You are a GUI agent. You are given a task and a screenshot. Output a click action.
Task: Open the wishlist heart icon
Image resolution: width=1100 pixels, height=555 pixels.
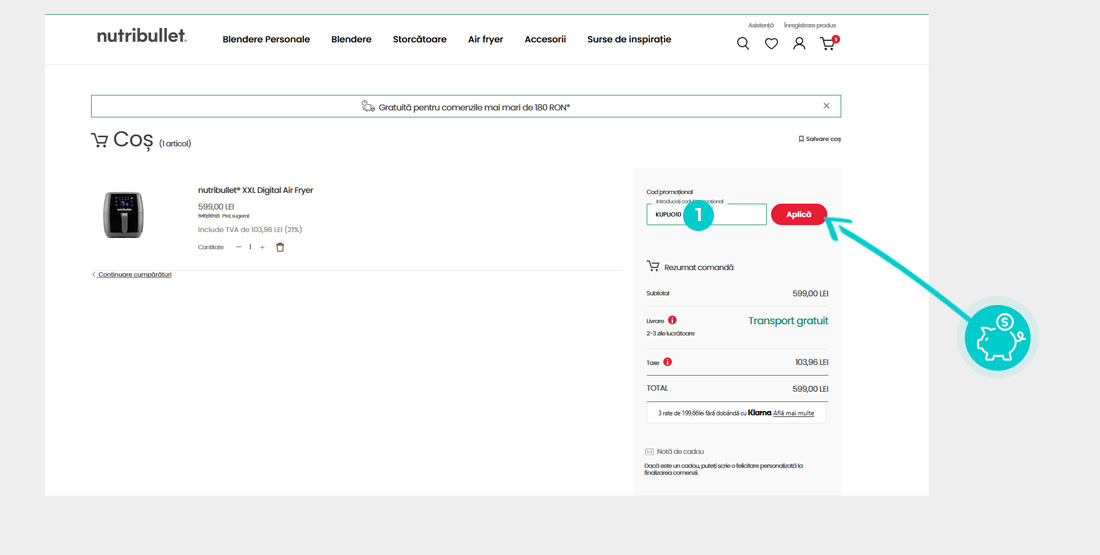pos(771,44)
